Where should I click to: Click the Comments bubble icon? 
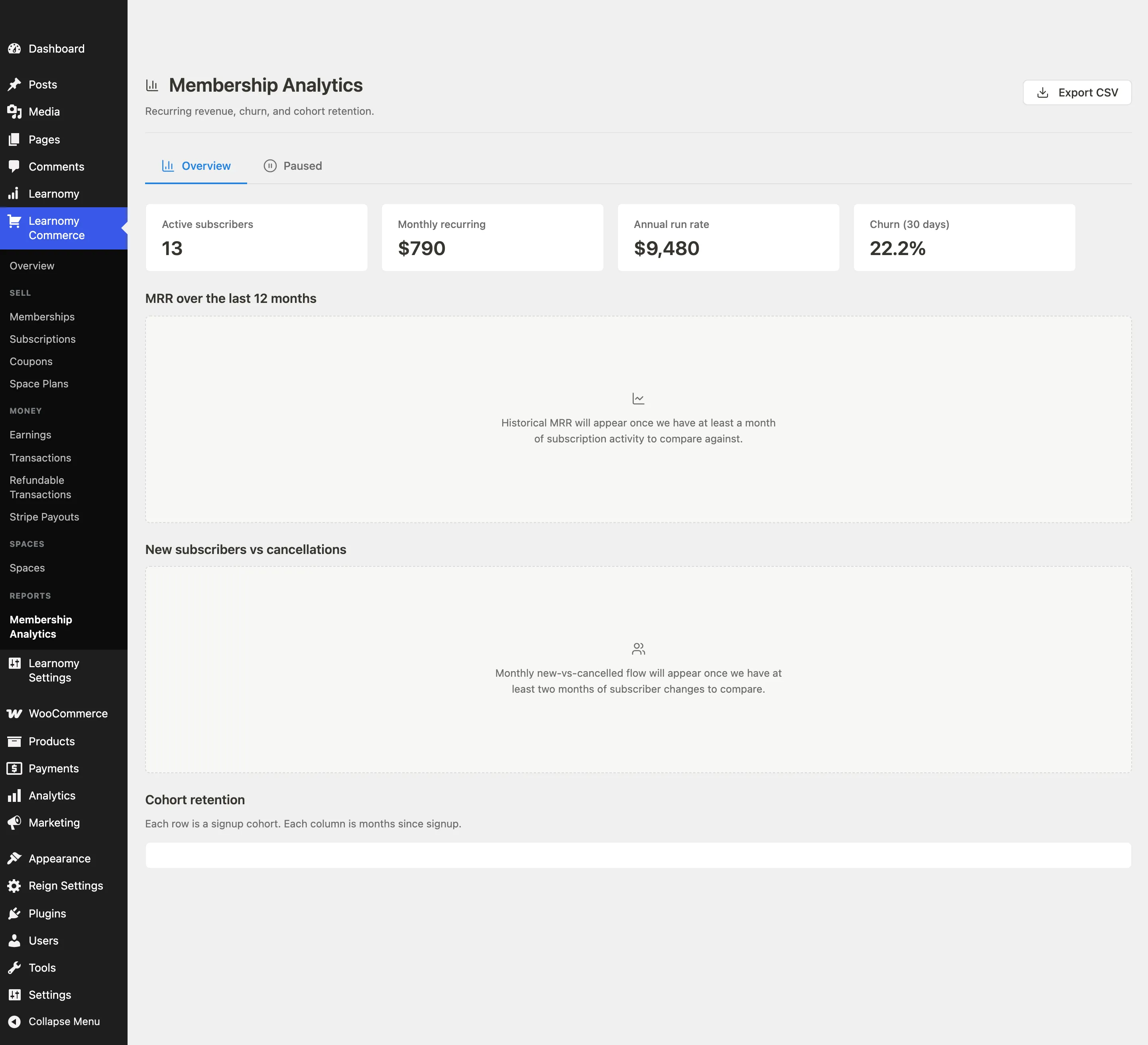click(x=14, y=166)
